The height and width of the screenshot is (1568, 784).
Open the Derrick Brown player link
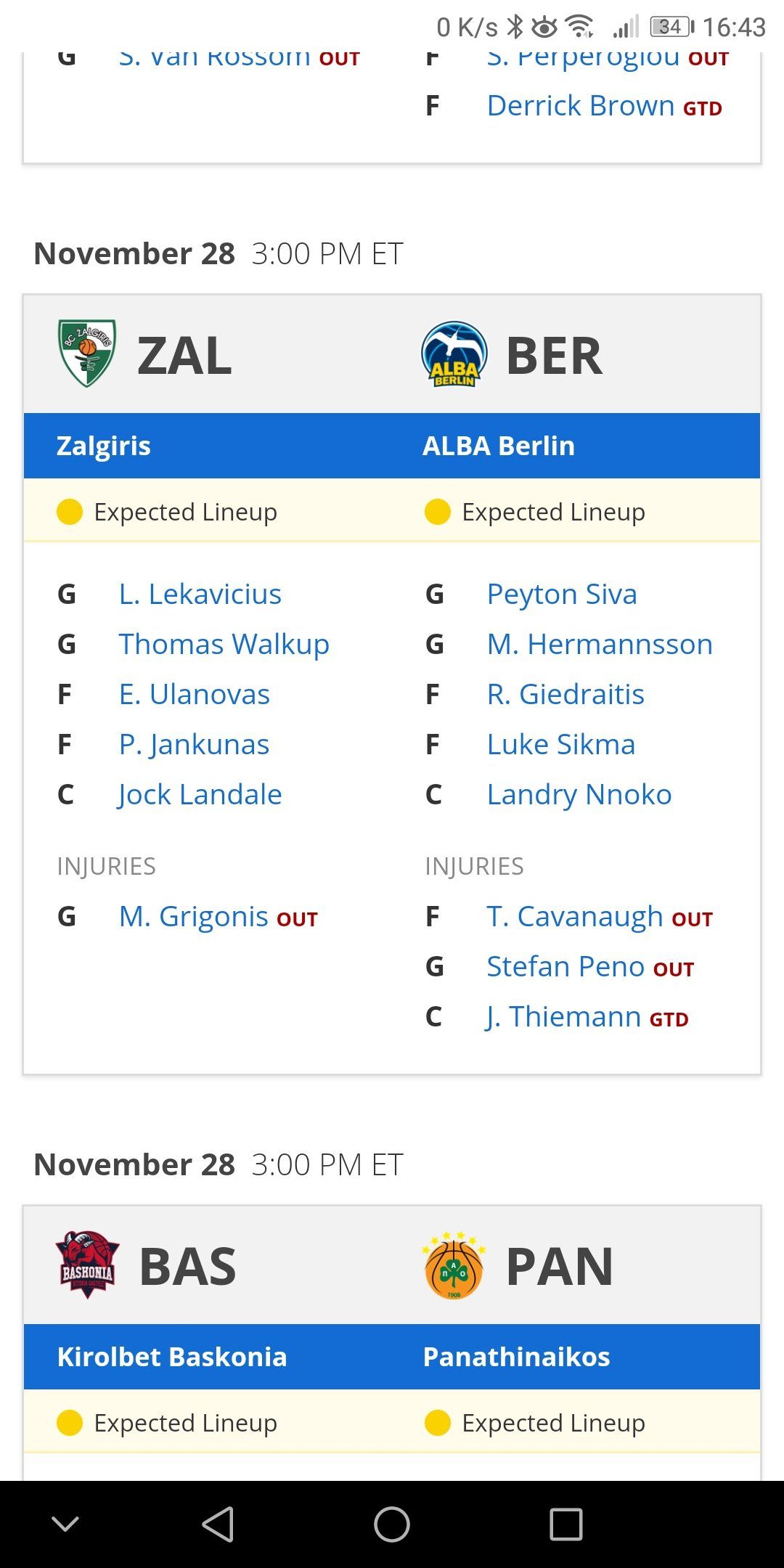click(x=581, y=106)
